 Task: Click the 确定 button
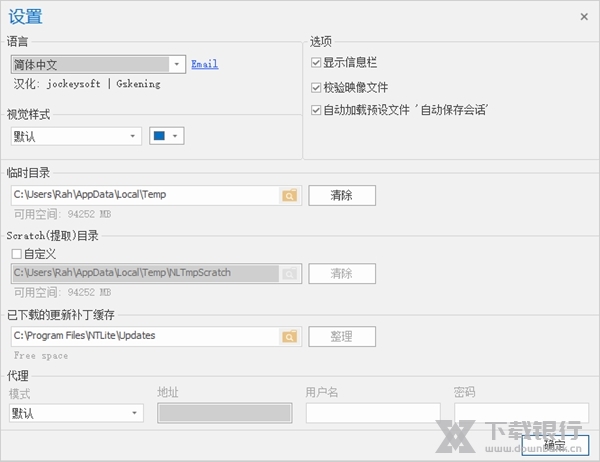point(555,445)
